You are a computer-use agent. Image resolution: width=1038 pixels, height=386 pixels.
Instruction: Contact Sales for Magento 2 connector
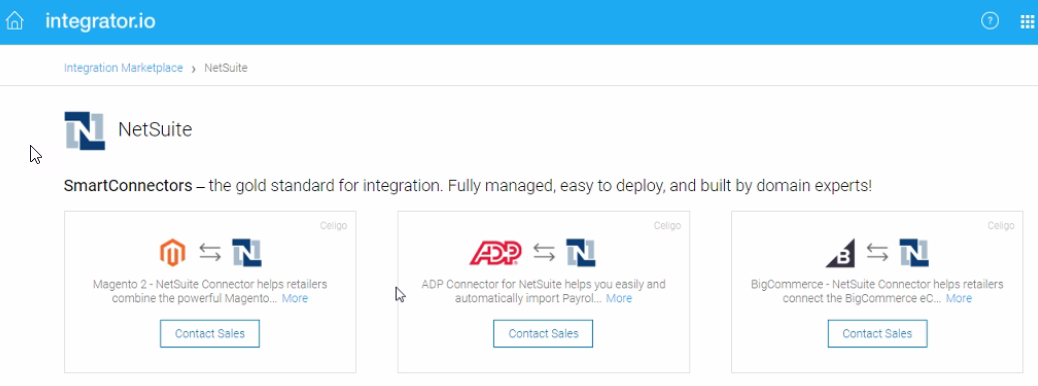pos(210,334)
